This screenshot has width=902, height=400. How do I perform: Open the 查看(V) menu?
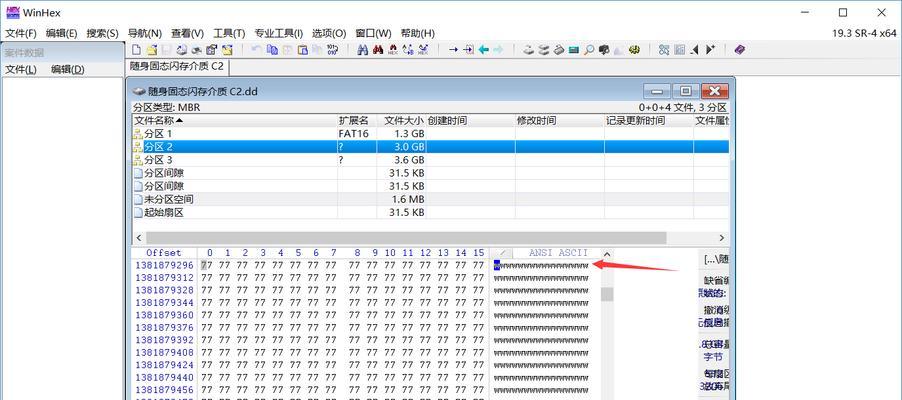(188, 33)
